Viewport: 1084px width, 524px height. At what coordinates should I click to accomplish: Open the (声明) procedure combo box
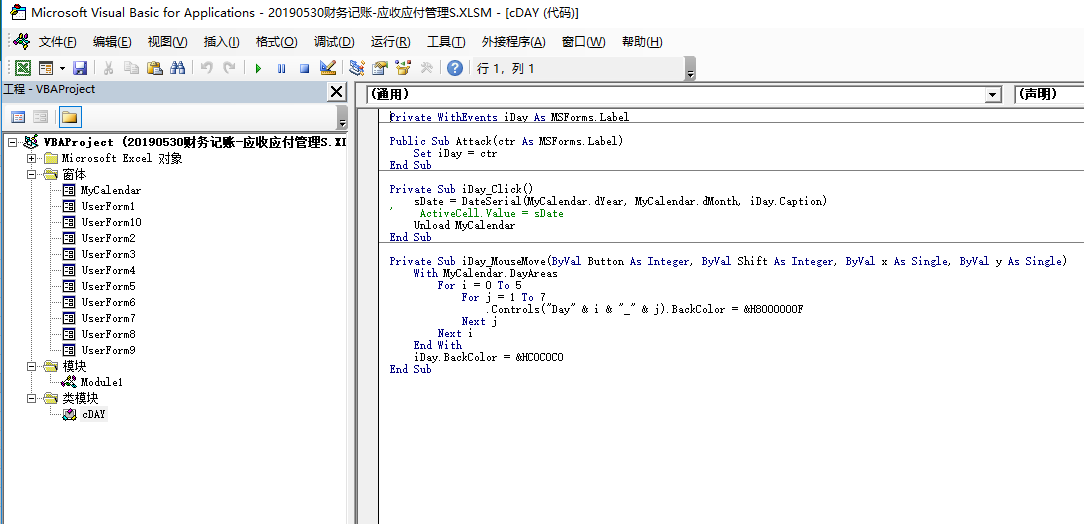click(x=1049, y=95)
